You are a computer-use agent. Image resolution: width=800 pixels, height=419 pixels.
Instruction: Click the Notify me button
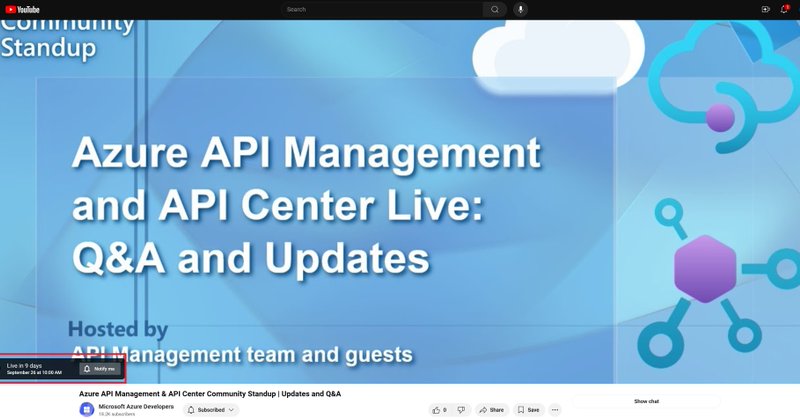coord(99,369)
